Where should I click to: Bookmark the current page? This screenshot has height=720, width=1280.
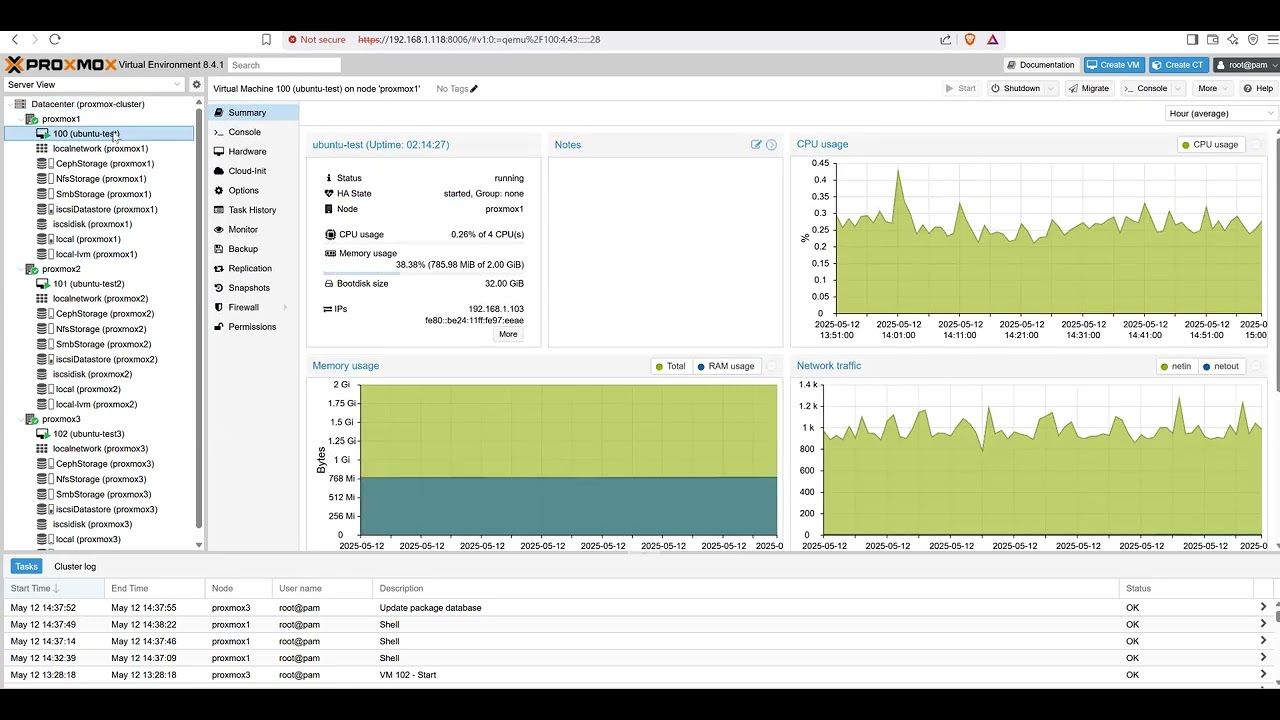pos(266,40)
